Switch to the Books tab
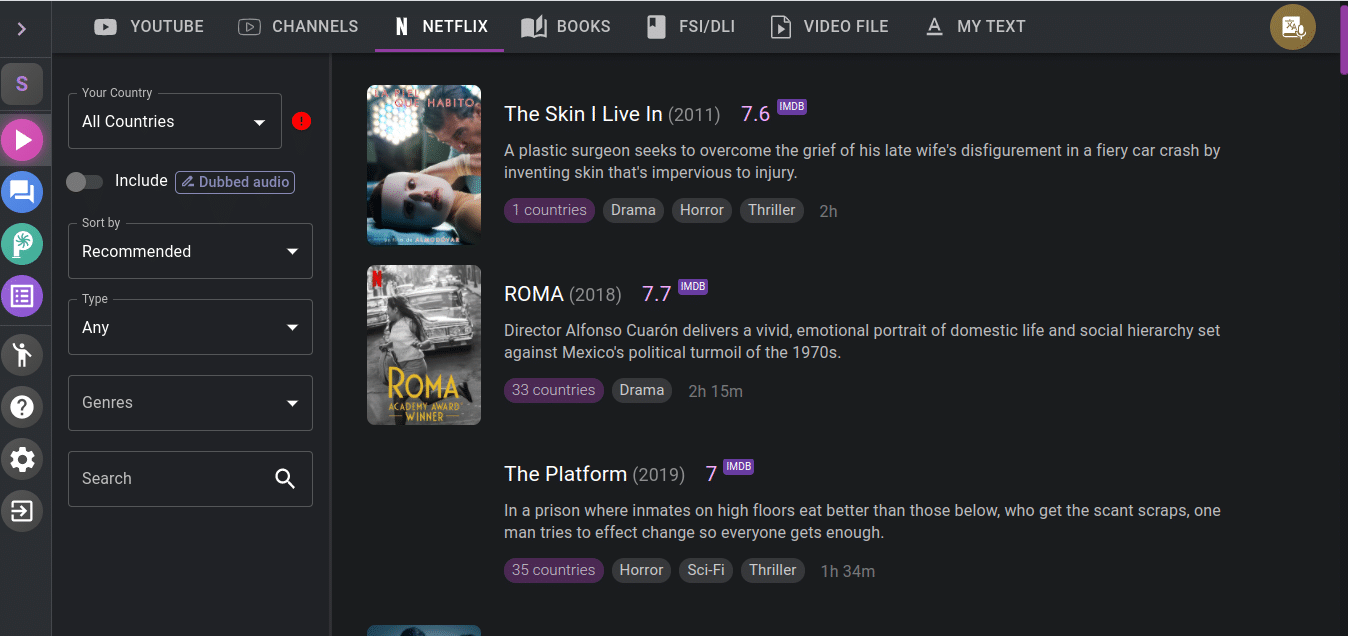This screenshot has width=1348, height=636. click(x=566, y=27)
